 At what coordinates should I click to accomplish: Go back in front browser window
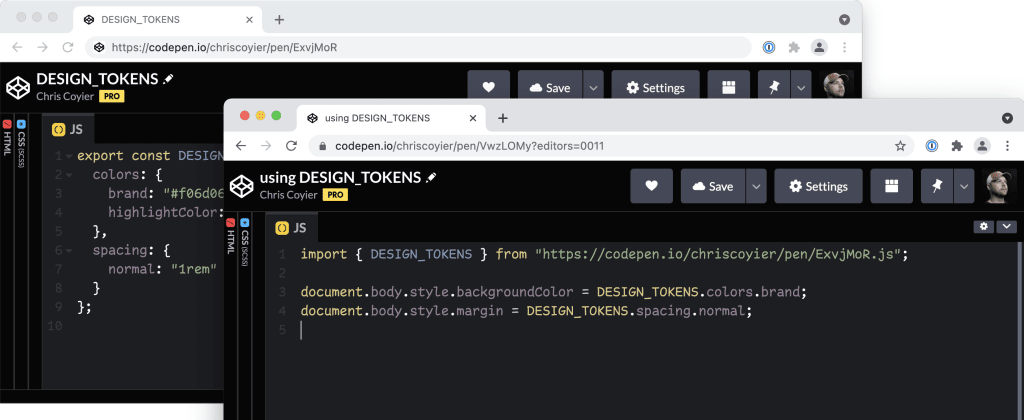point(240,146)
